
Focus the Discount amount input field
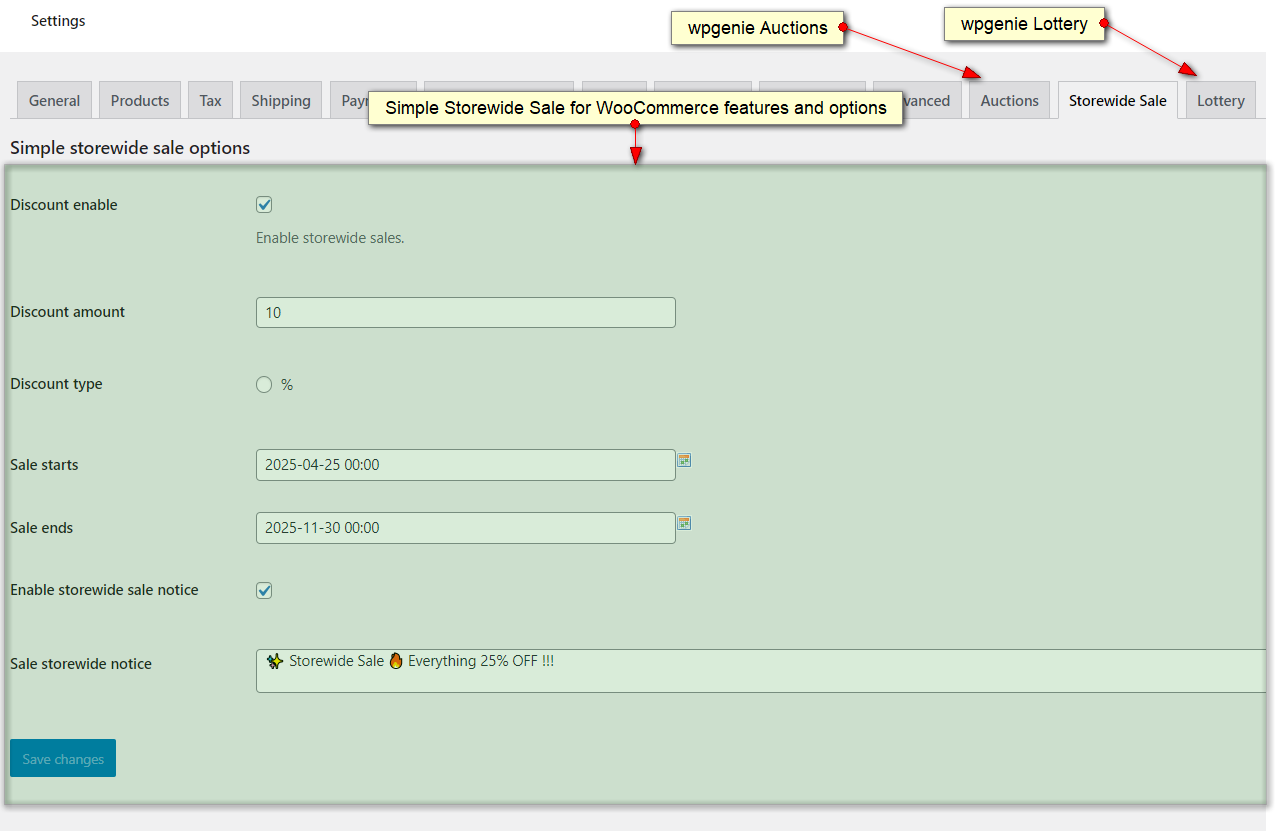coord(466,312)
